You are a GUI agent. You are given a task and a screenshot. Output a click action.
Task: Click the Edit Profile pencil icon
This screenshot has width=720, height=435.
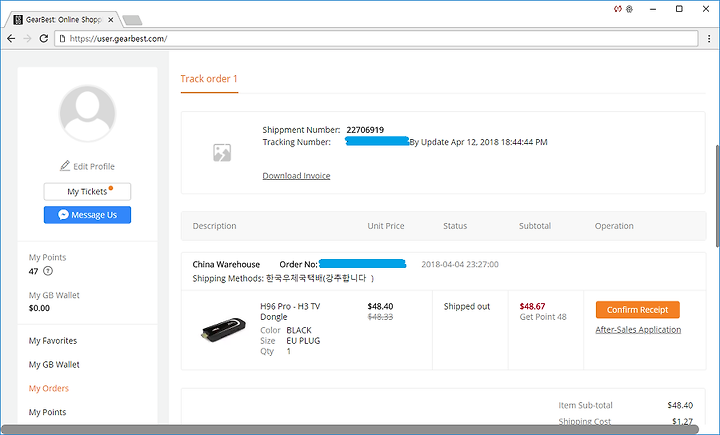[65, 166]
